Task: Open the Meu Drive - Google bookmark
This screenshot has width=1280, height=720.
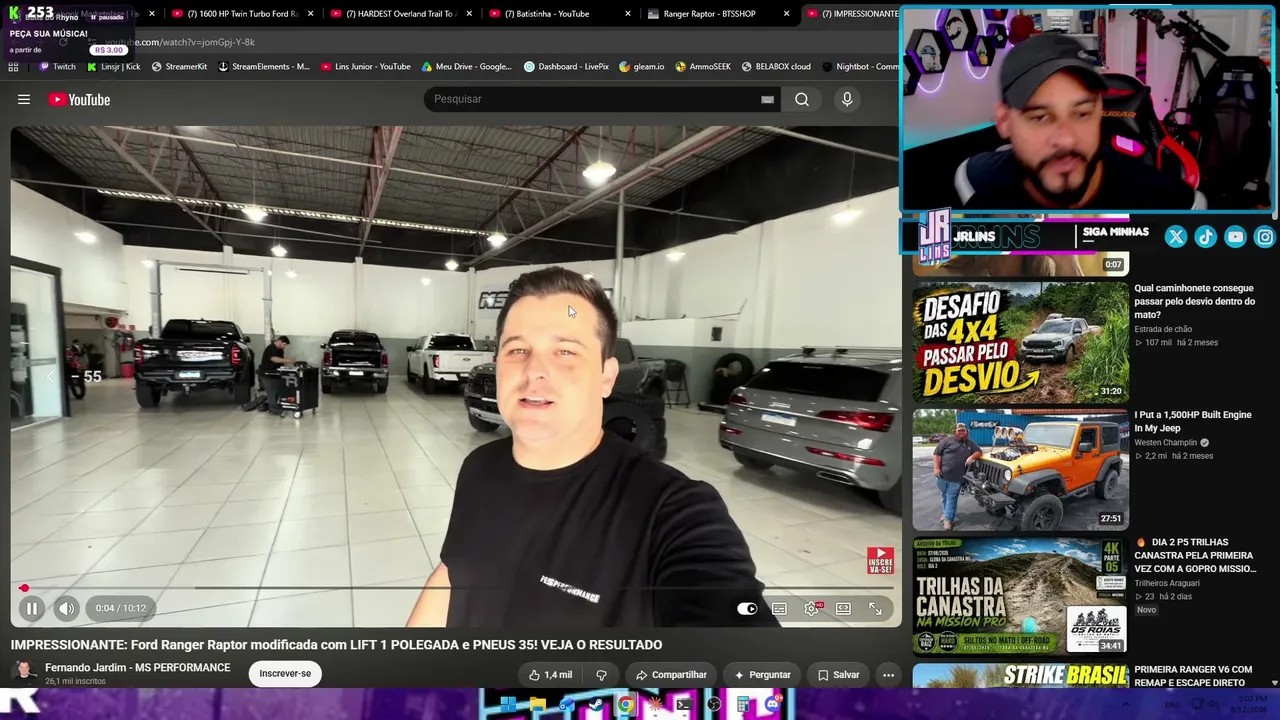Action: tap(467, 67)
